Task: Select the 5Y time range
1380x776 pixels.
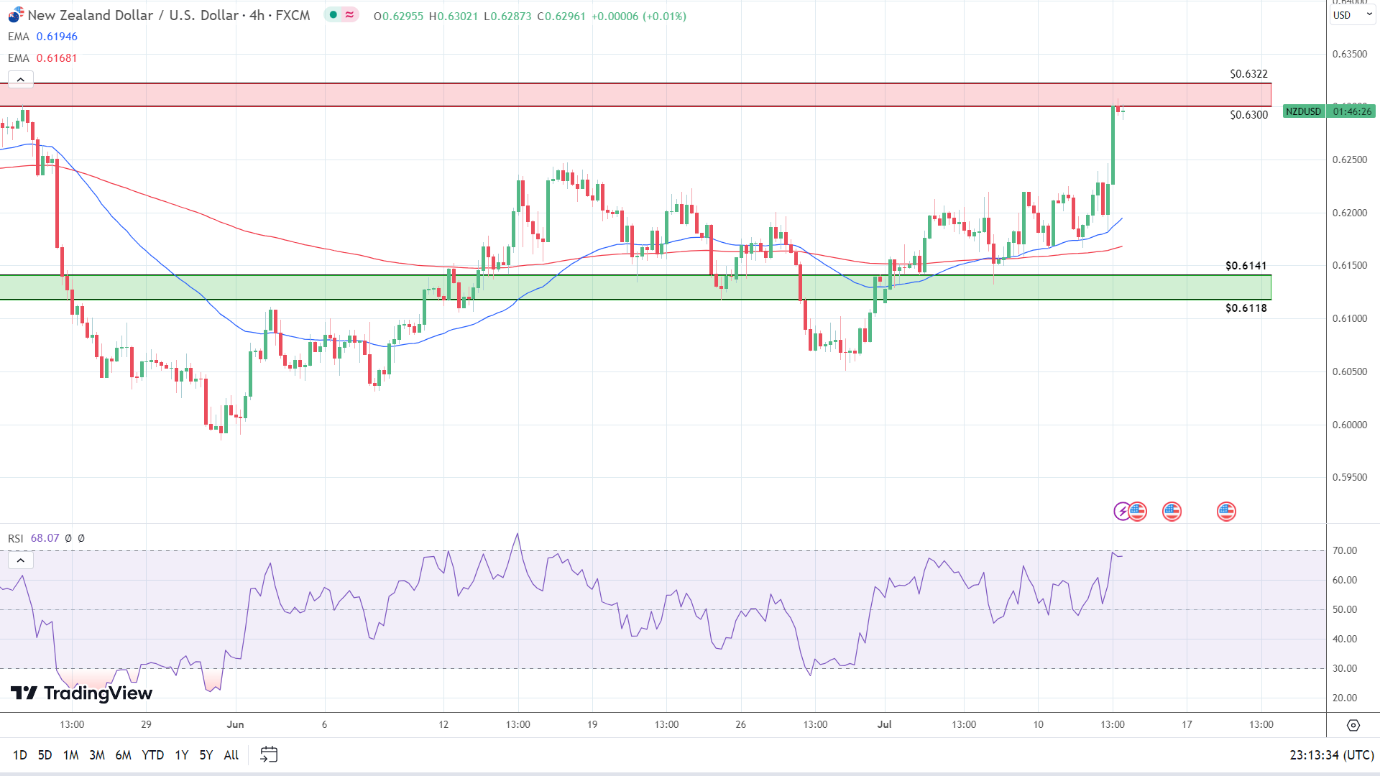Action: pos(206,755)
